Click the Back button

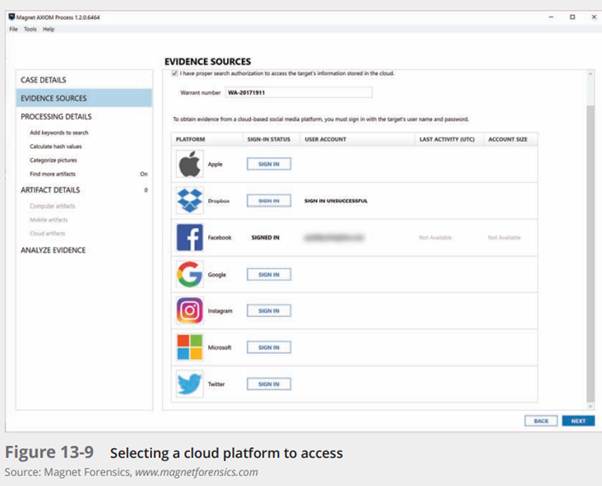pyautogui.click(x=541, y=421)
